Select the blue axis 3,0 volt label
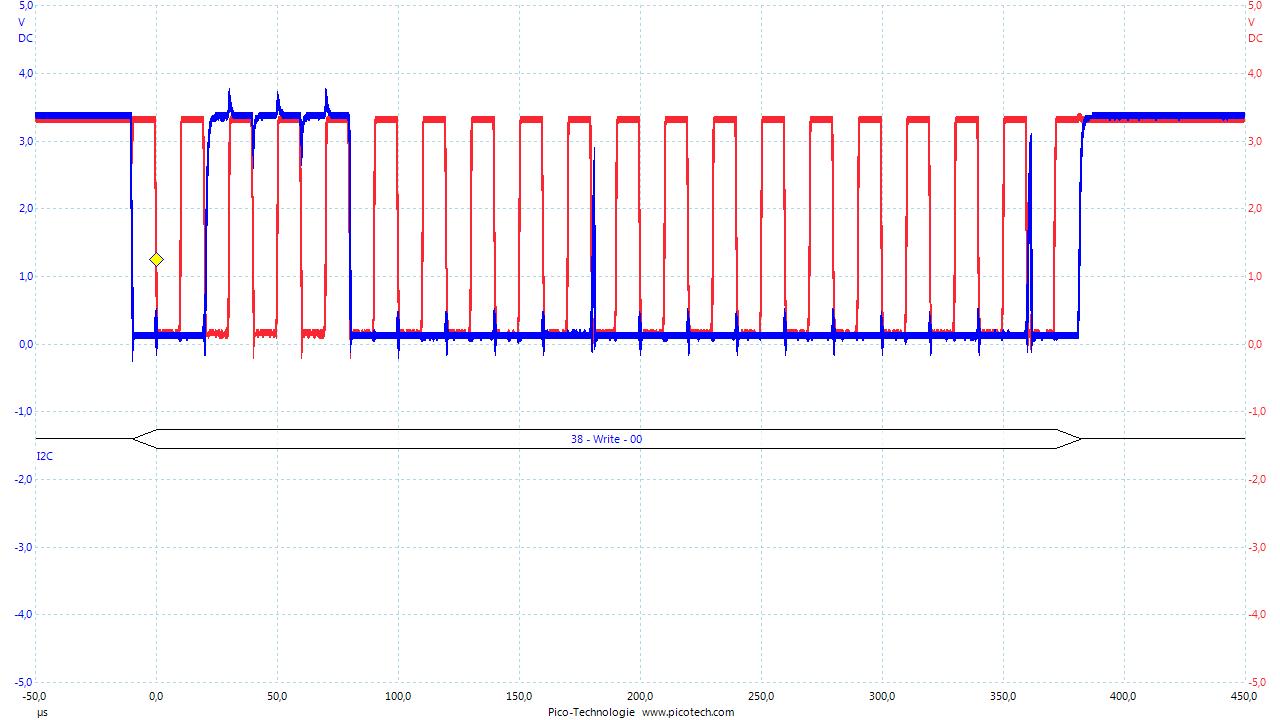This screenshot has width=1280, height=720. (26, 141)
